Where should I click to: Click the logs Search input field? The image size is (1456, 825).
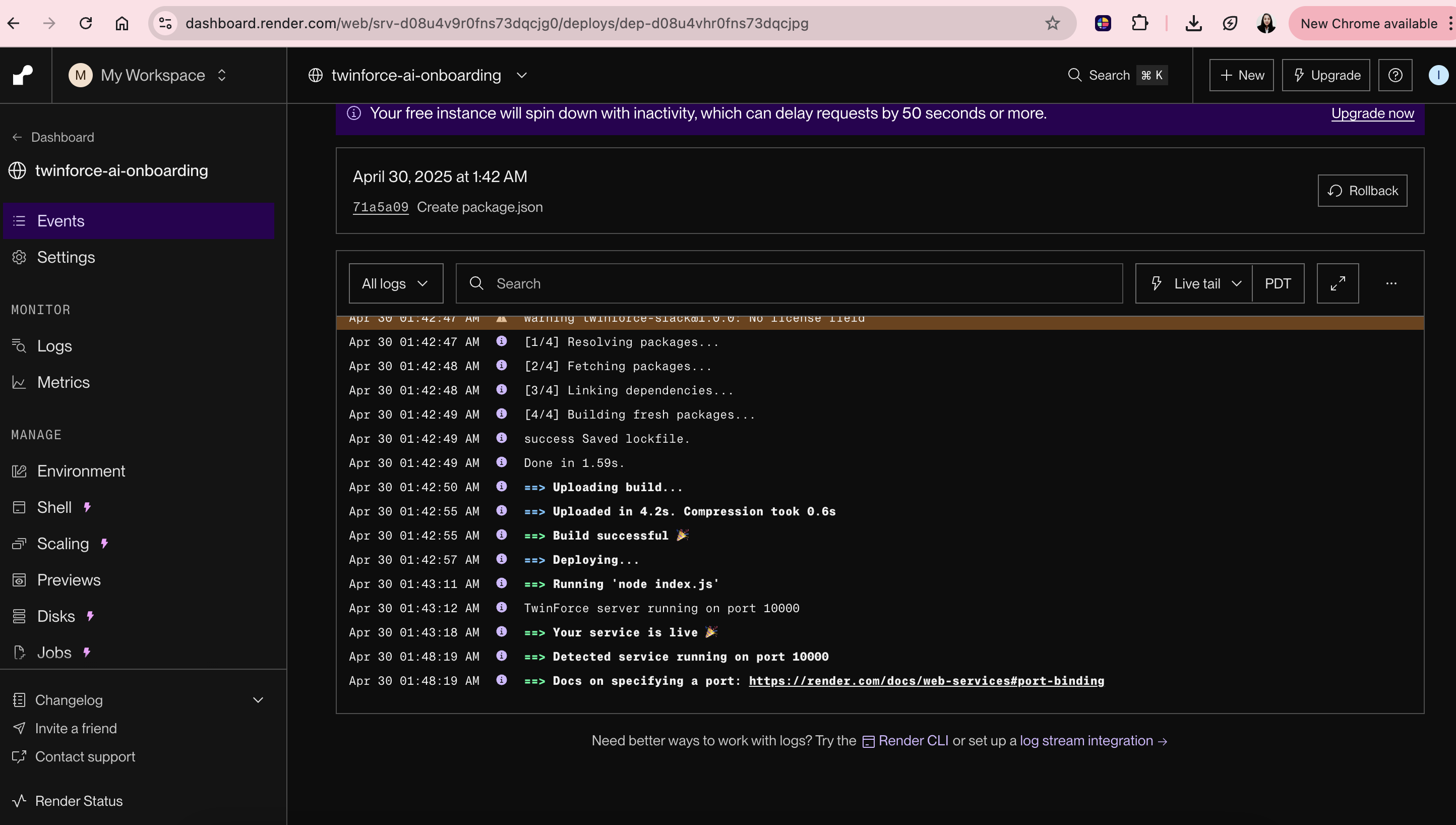790,283
